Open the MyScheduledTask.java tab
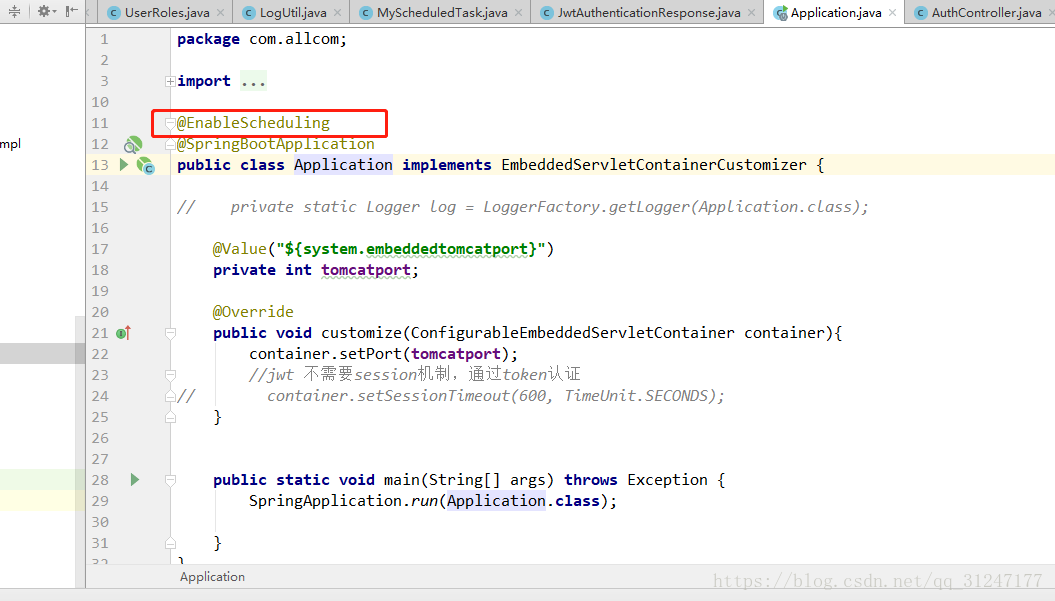The height and width of the screenshot is (601, 1055). click(x=441, y=12)
